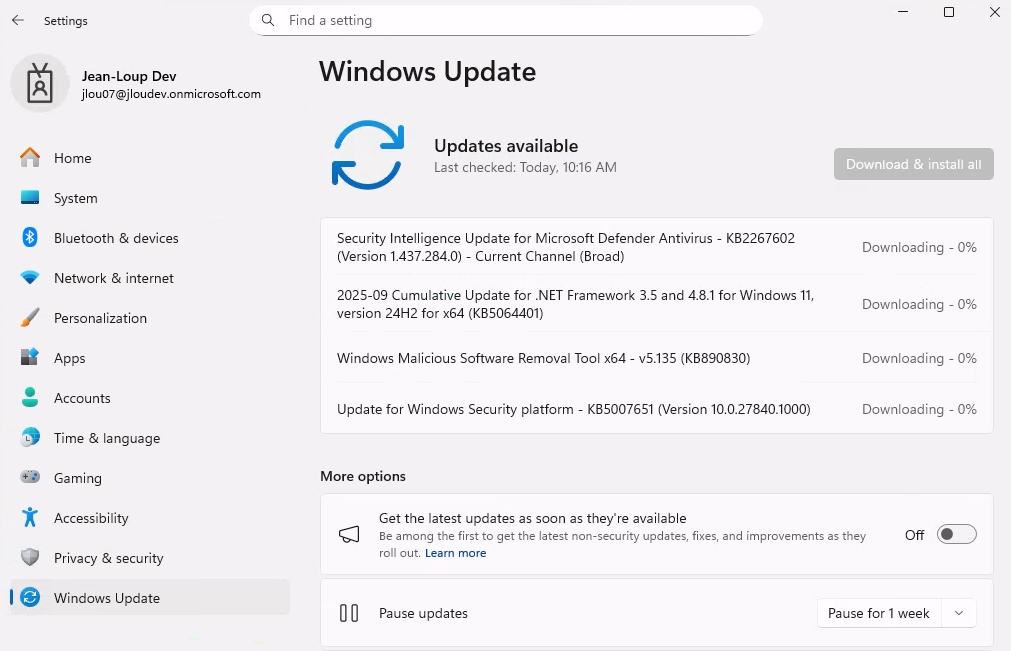Image resolution: width=1011 pixels, height=651 pixels.
Task: Select the Personalization paintbrush icon
Action: pyautogui.click(x=30, y=318)
